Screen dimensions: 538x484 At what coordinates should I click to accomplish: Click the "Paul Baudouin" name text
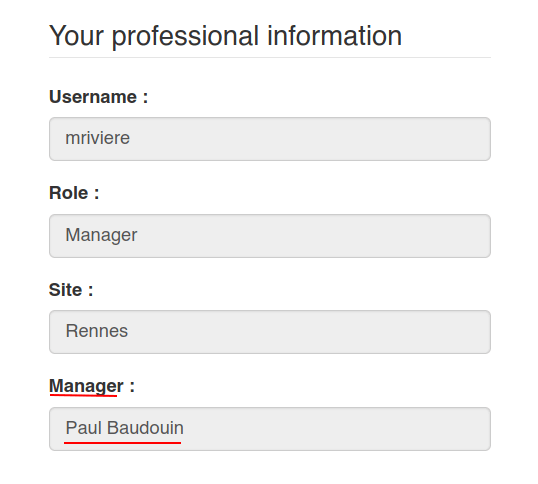125,428
